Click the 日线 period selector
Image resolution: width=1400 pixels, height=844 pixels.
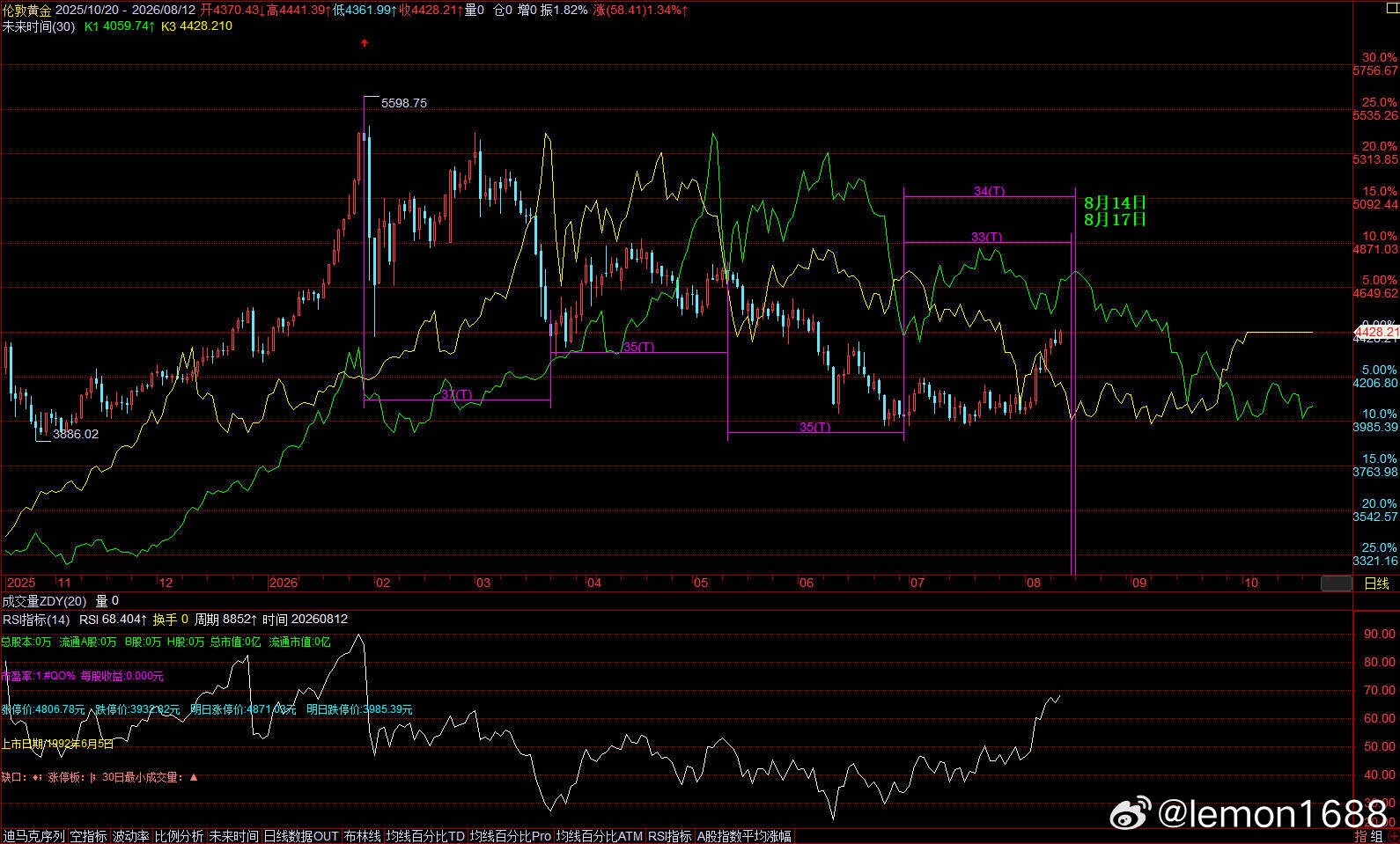point(1376,583)
